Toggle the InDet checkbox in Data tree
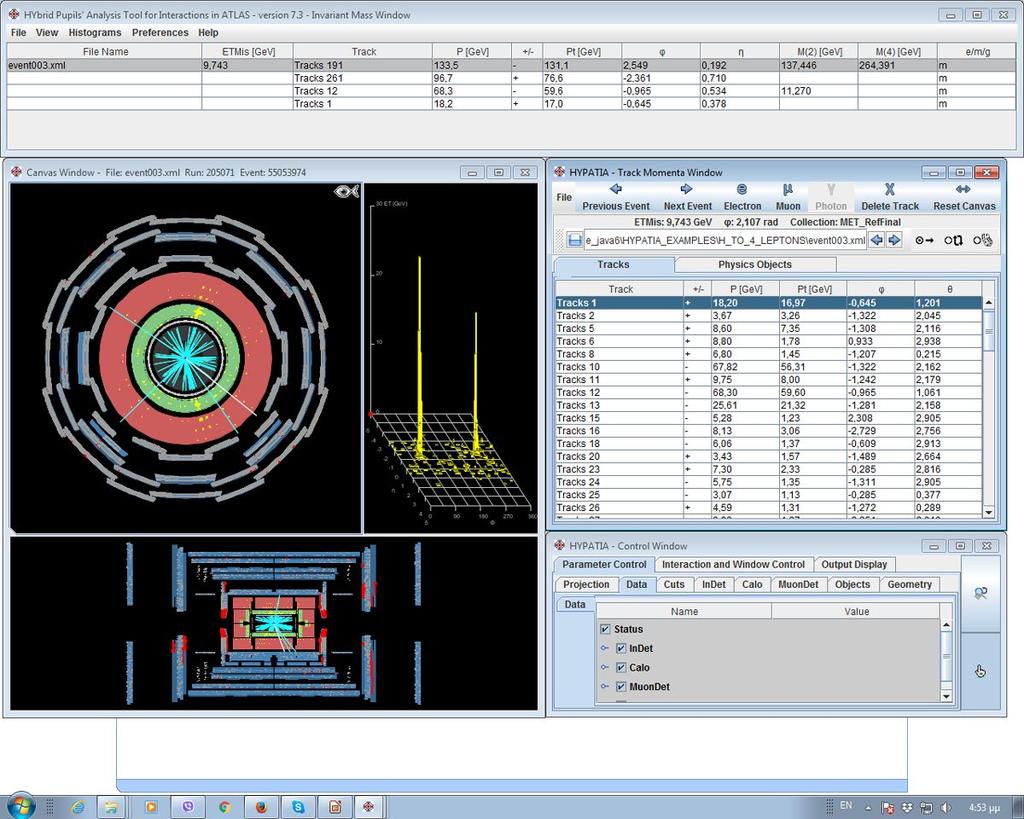Screen dimensions: 1024x819 [x=621, y=649]
